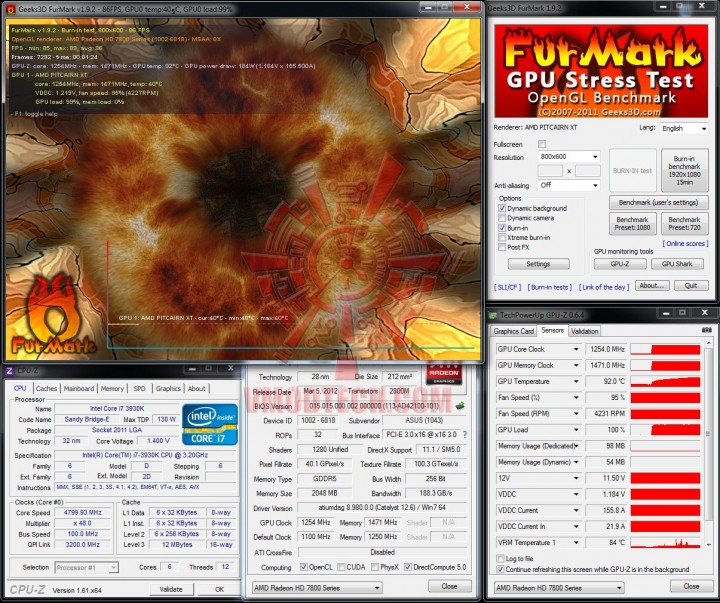Switch to the Mainboard tab in CPU-Z

pos(79,389)
